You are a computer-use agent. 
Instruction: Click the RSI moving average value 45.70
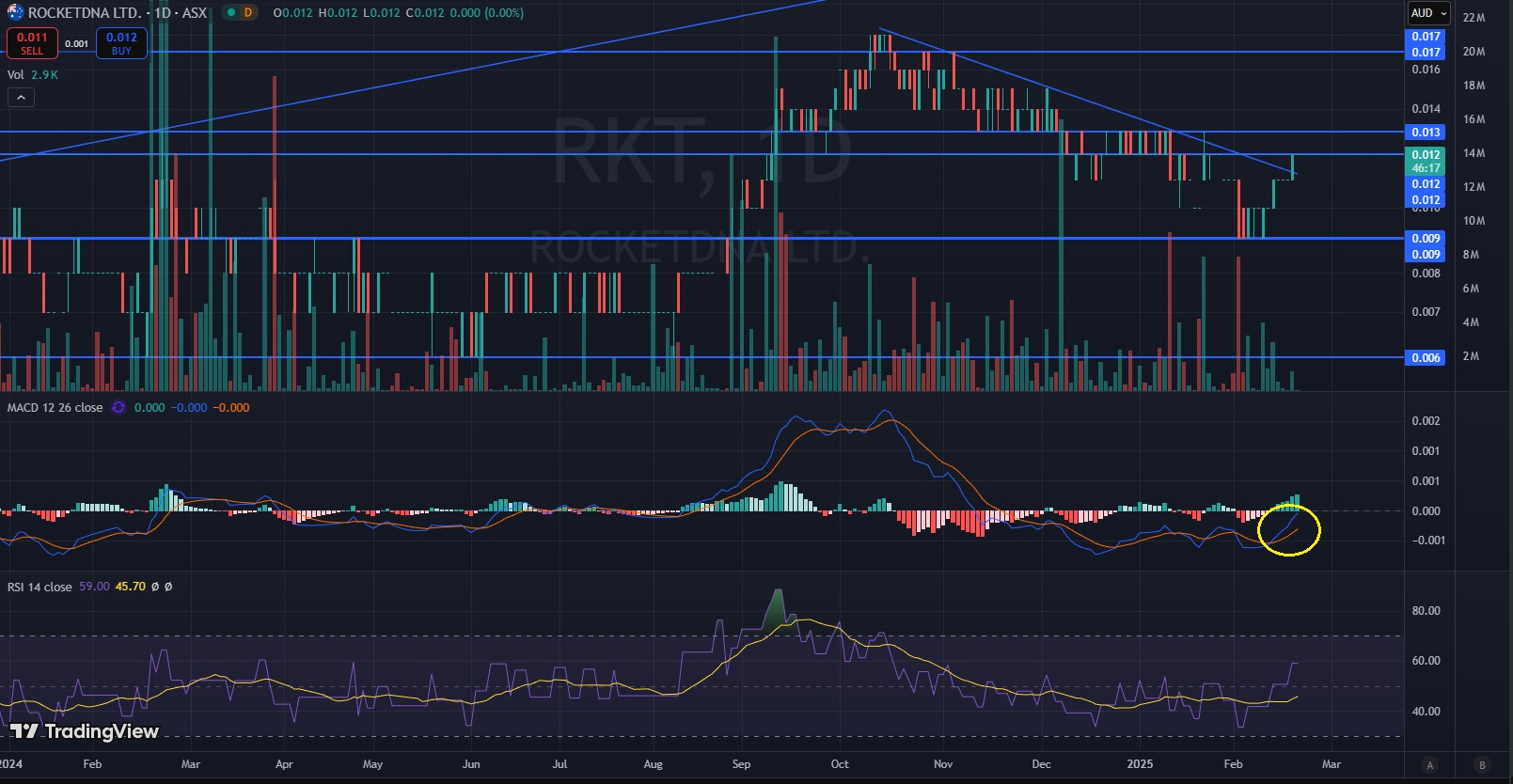click(131, 587)
